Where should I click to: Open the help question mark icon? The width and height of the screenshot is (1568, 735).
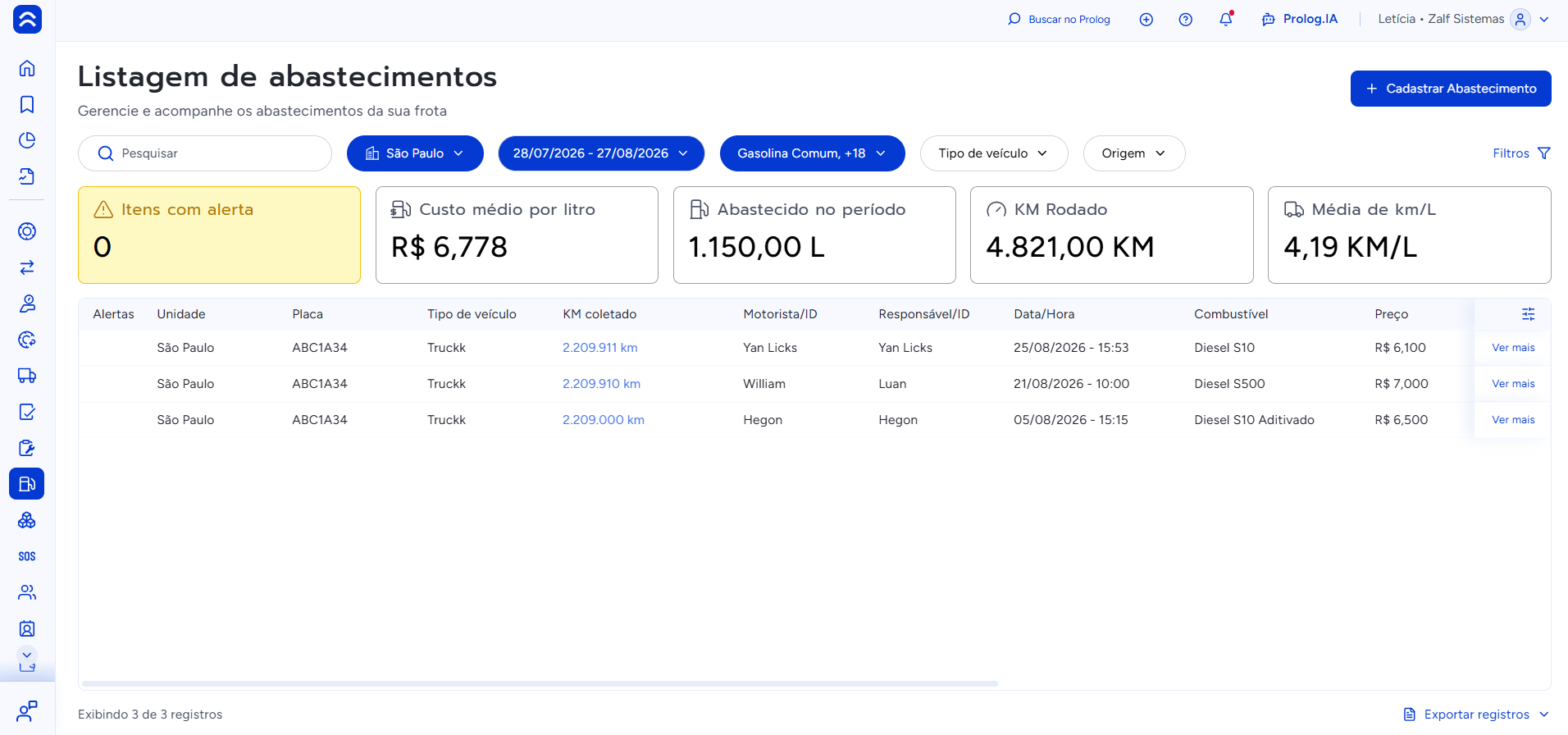tap(1186, 19)
